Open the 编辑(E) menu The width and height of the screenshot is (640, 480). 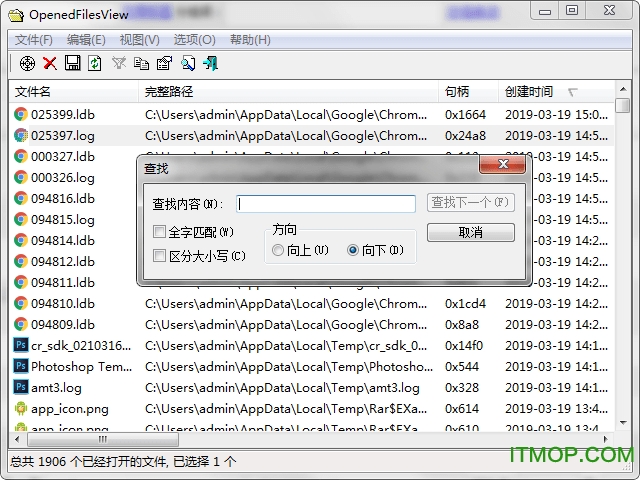[x=86, y=40]
